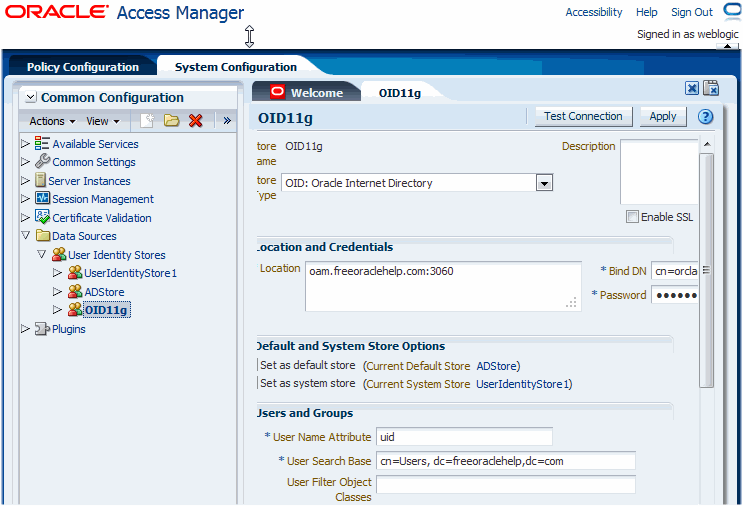This screenshot has height=506, width=743.
Task: Click the blue Help question mark icon
Action: coord(705,117)
